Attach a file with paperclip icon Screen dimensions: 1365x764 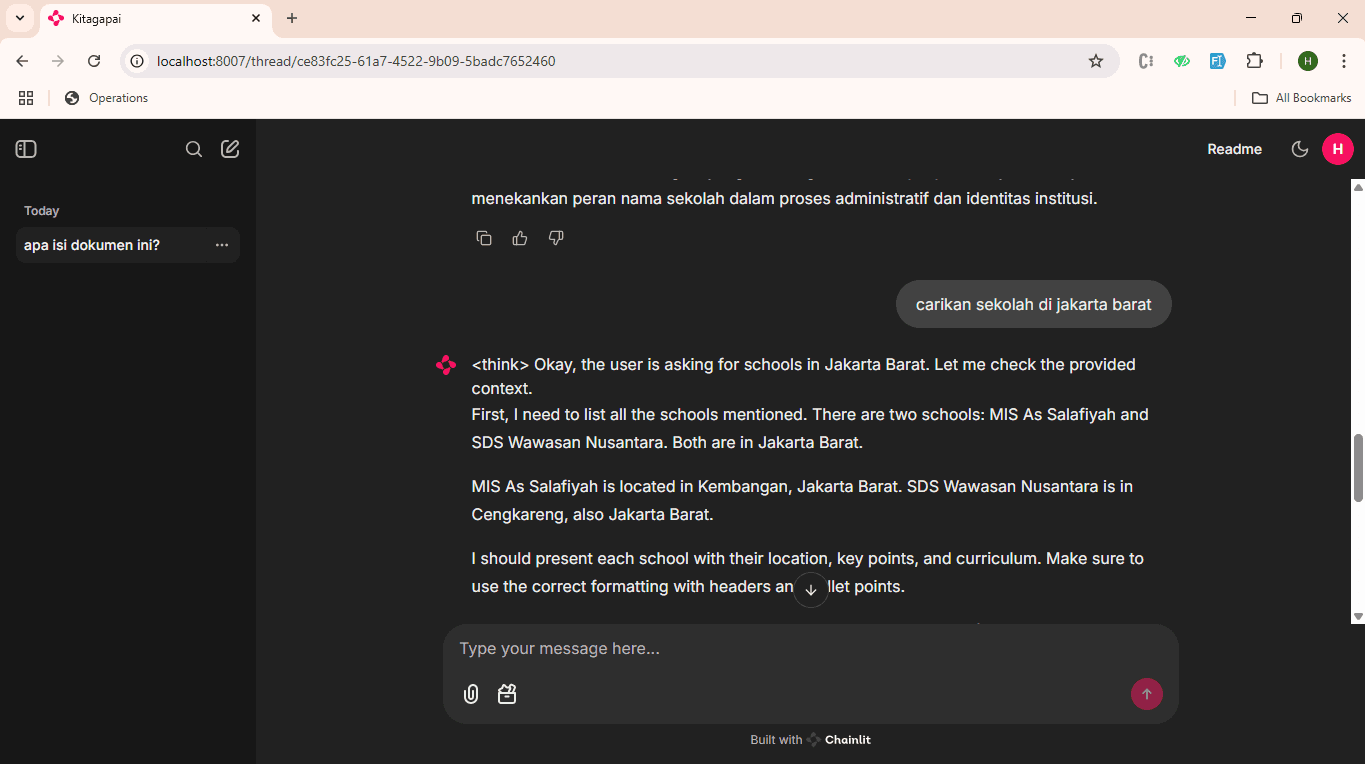click(471, 694)
